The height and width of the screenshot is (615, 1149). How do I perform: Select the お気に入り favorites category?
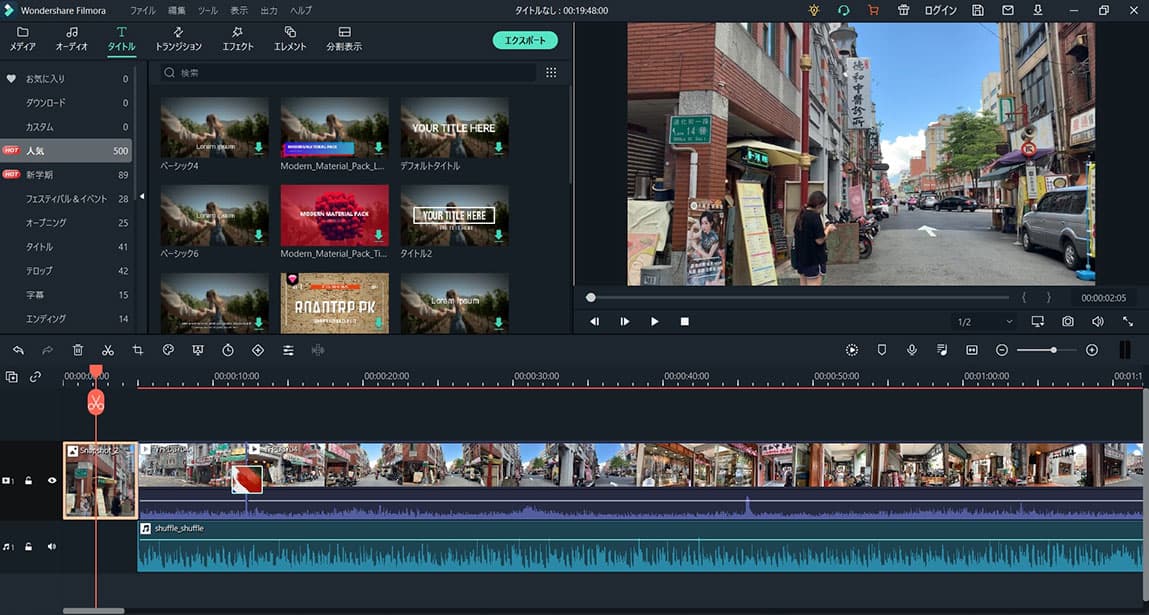[x=66, y=78]
